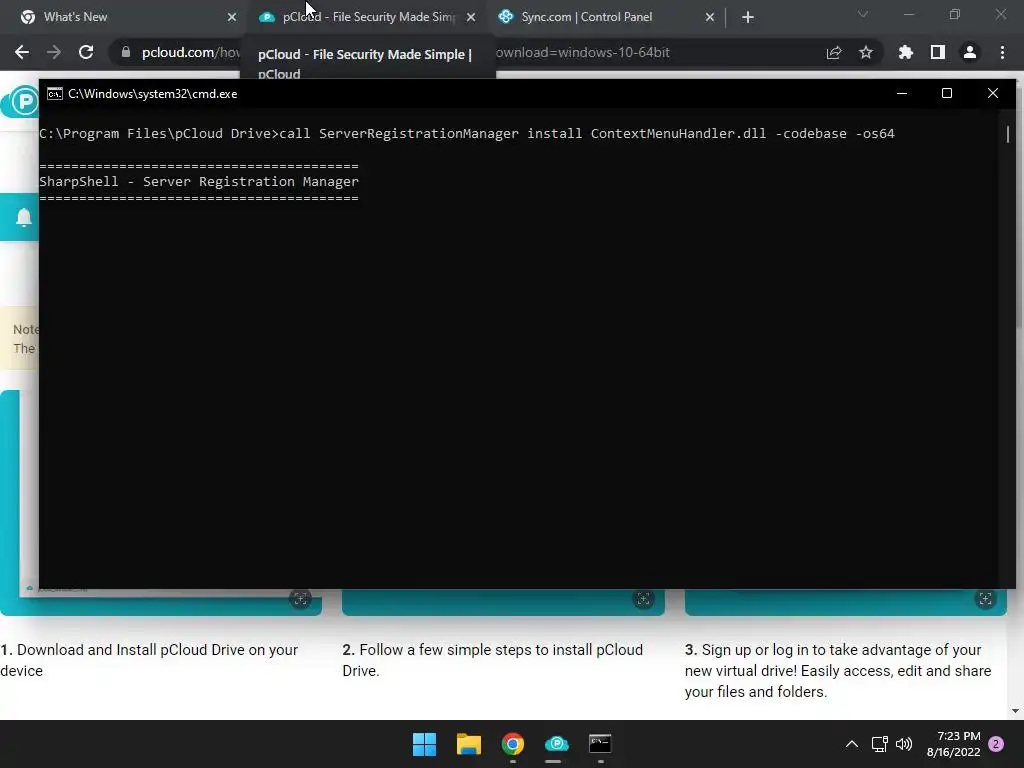View site lock info in address bar
The width and height of the screenshot is (1024, 768).
point(126,52)
